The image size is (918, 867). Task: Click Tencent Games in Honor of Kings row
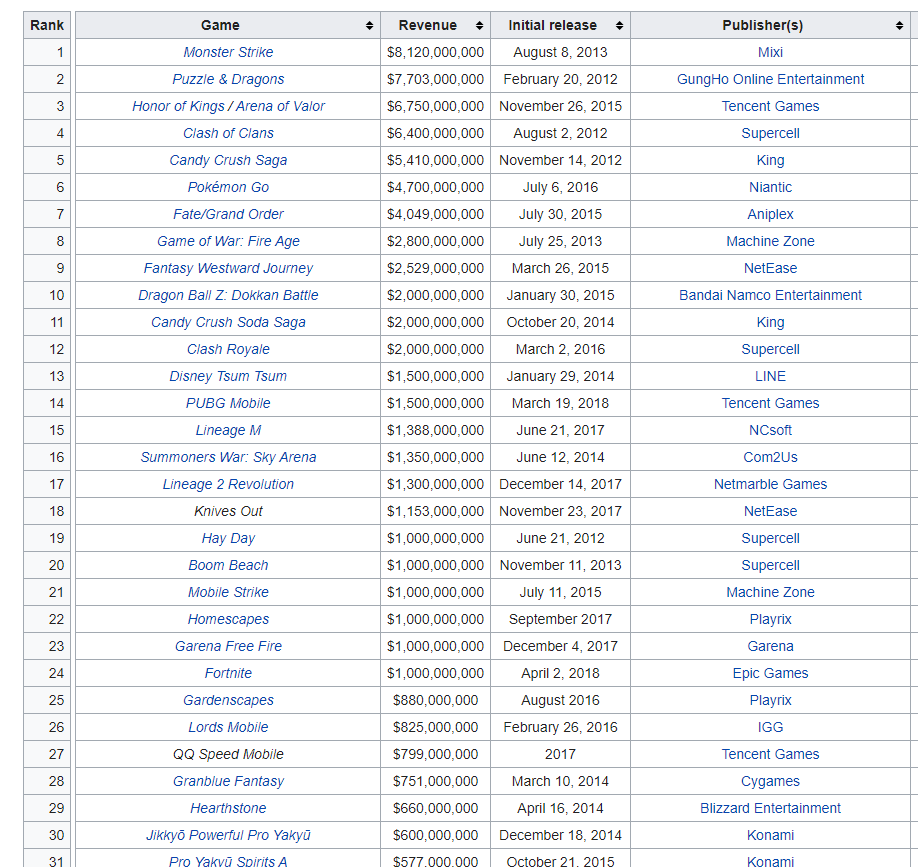click(x=770, y=106)
